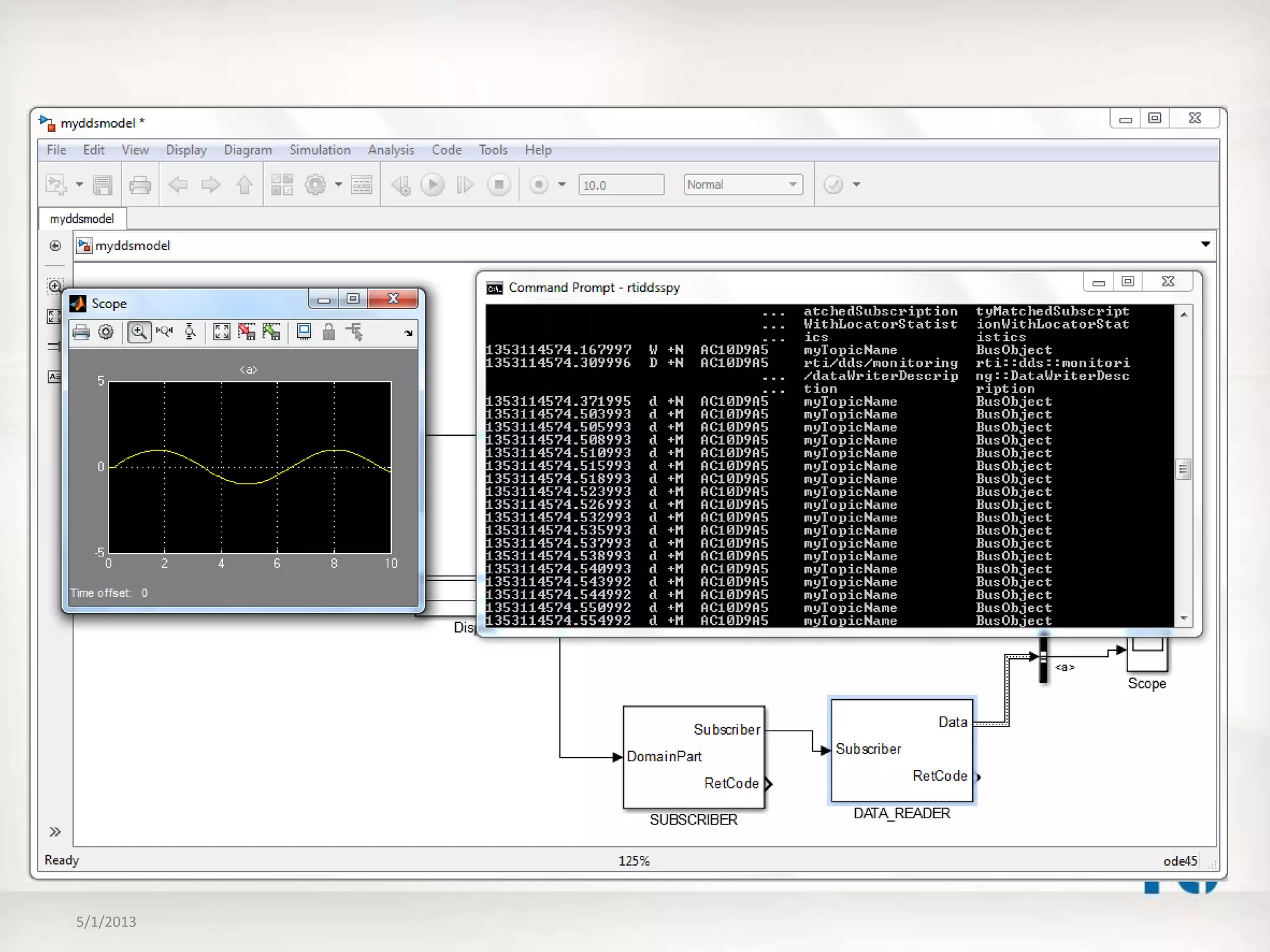Click Save current axes settings icon
The height and width of the screenshot is (952, 1270).
(247, 332)
